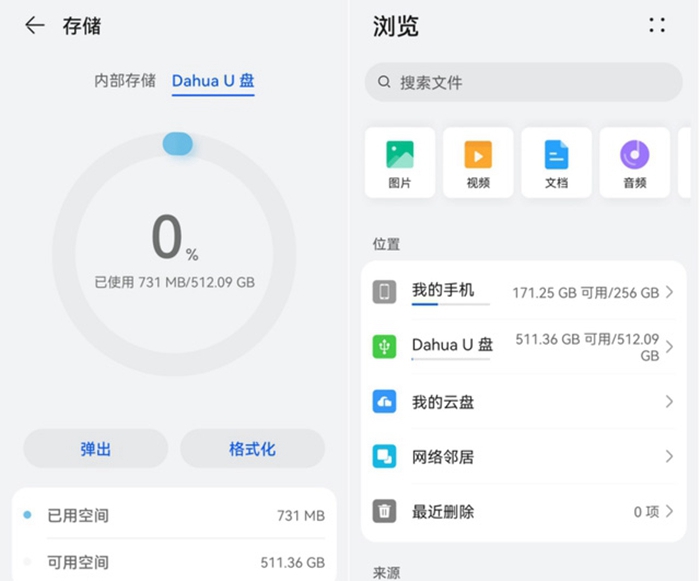Click the usage bar under Dahua U 盘
The height and width of the screenshot is (581, 700).
[450, 359]
